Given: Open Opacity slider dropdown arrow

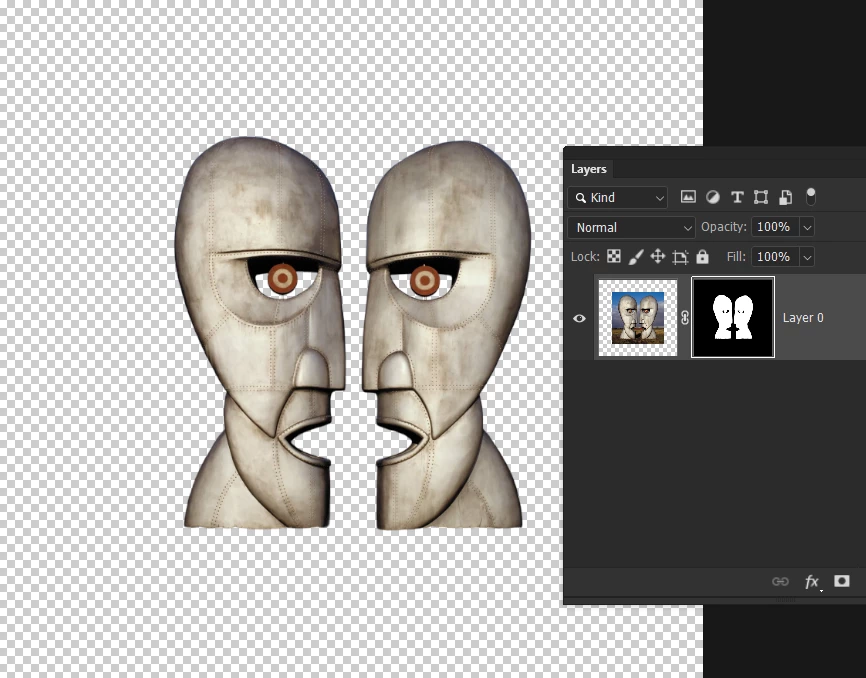Looking at the screenshot, I should point(807,227).
